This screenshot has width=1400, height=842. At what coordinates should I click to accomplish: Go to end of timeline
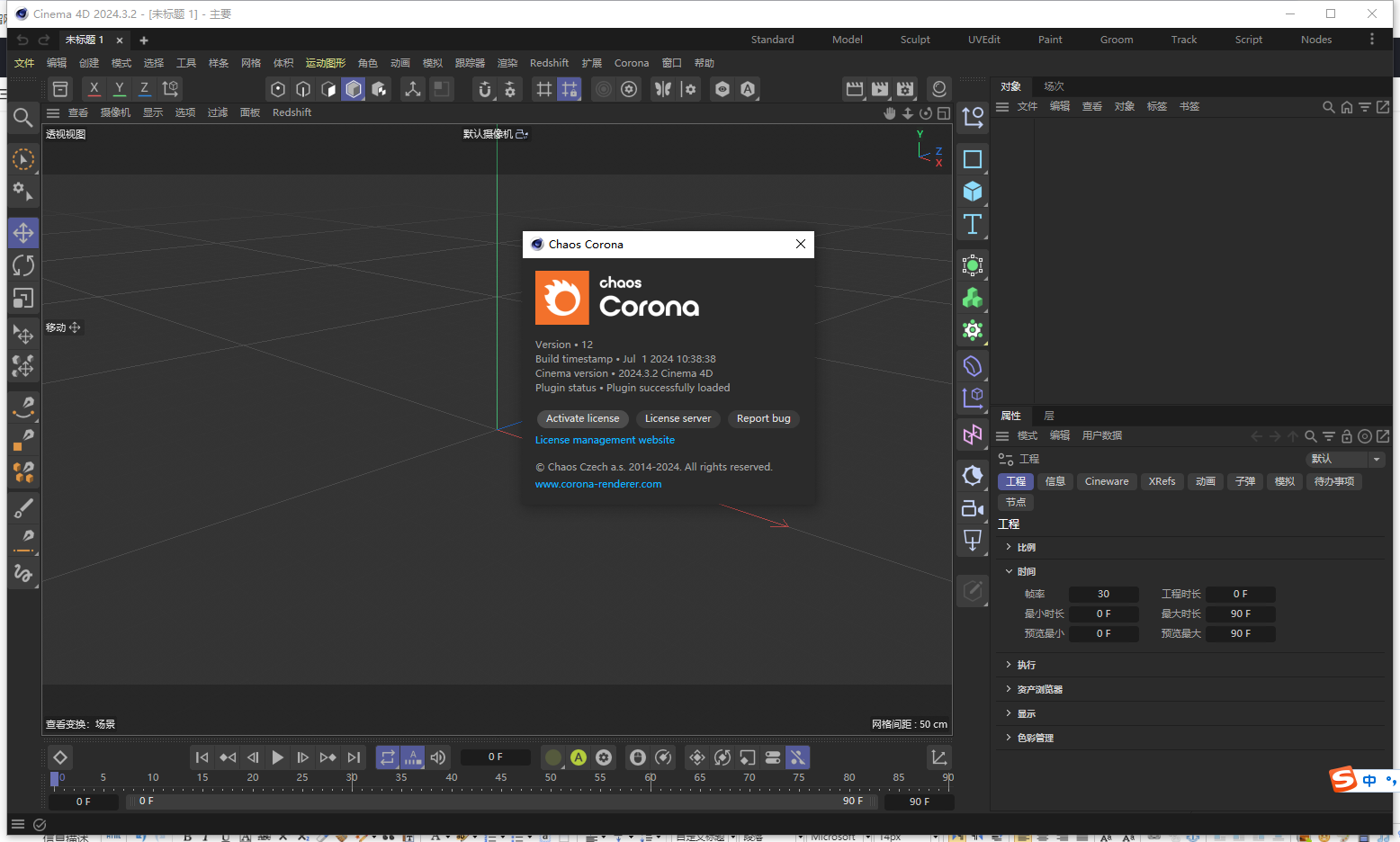(354, 757)
